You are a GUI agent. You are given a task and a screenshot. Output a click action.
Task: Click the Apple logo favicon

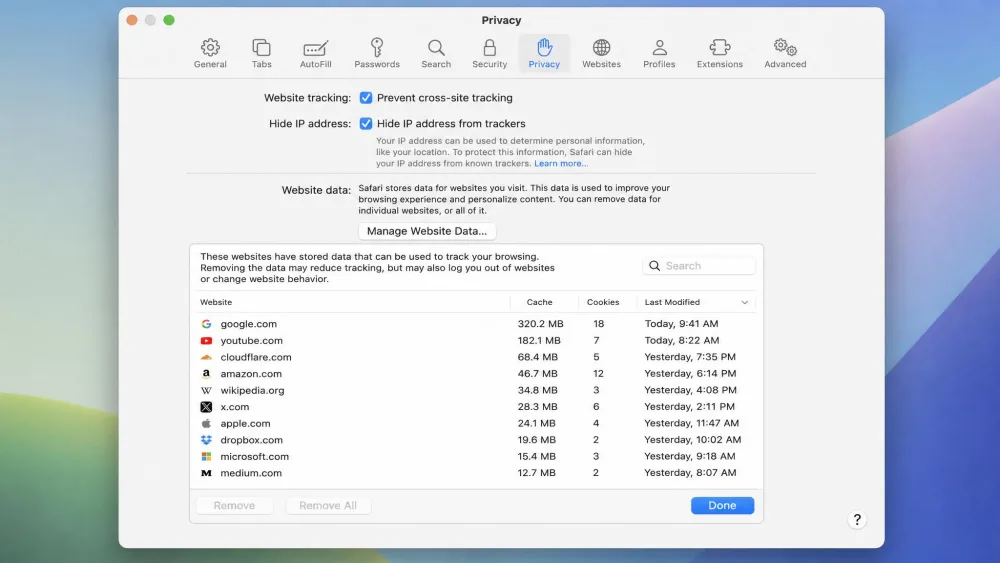(206, 423)
